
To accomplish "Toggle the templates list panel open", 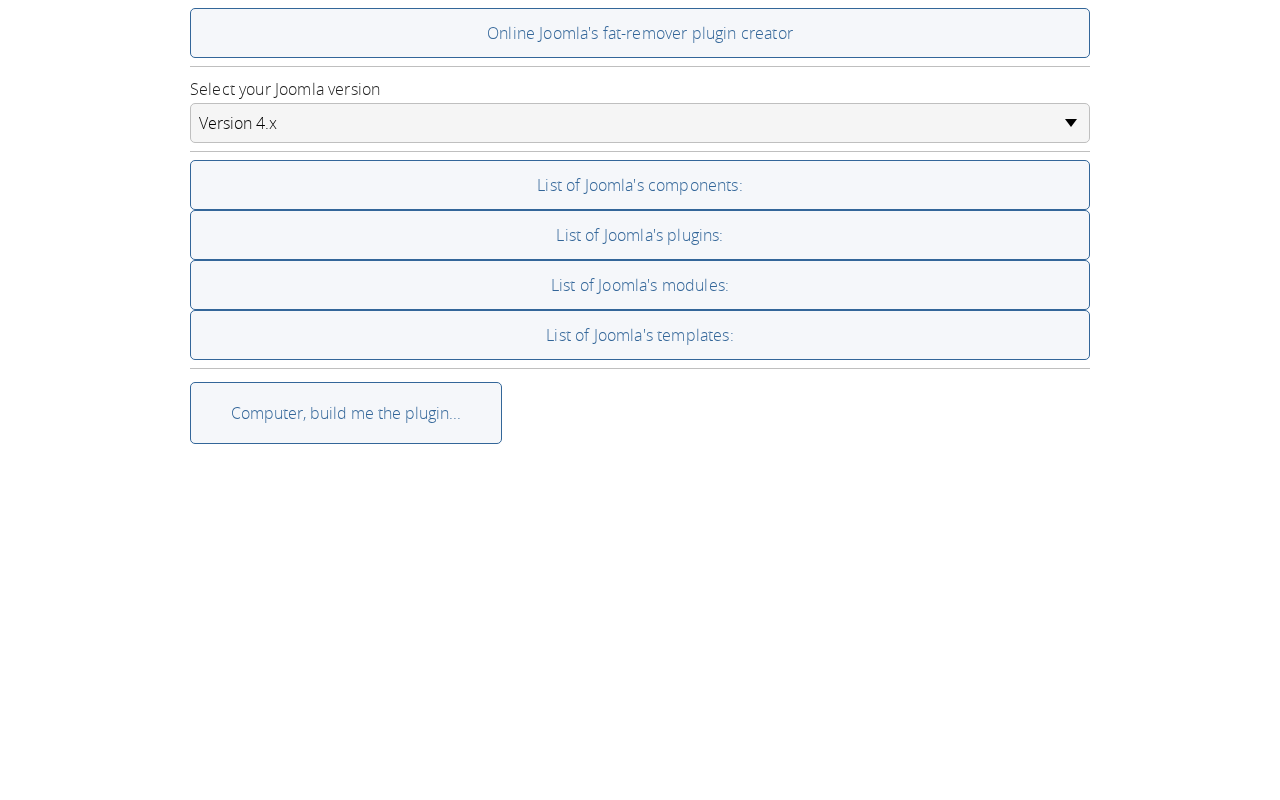I will pos(639,335).
